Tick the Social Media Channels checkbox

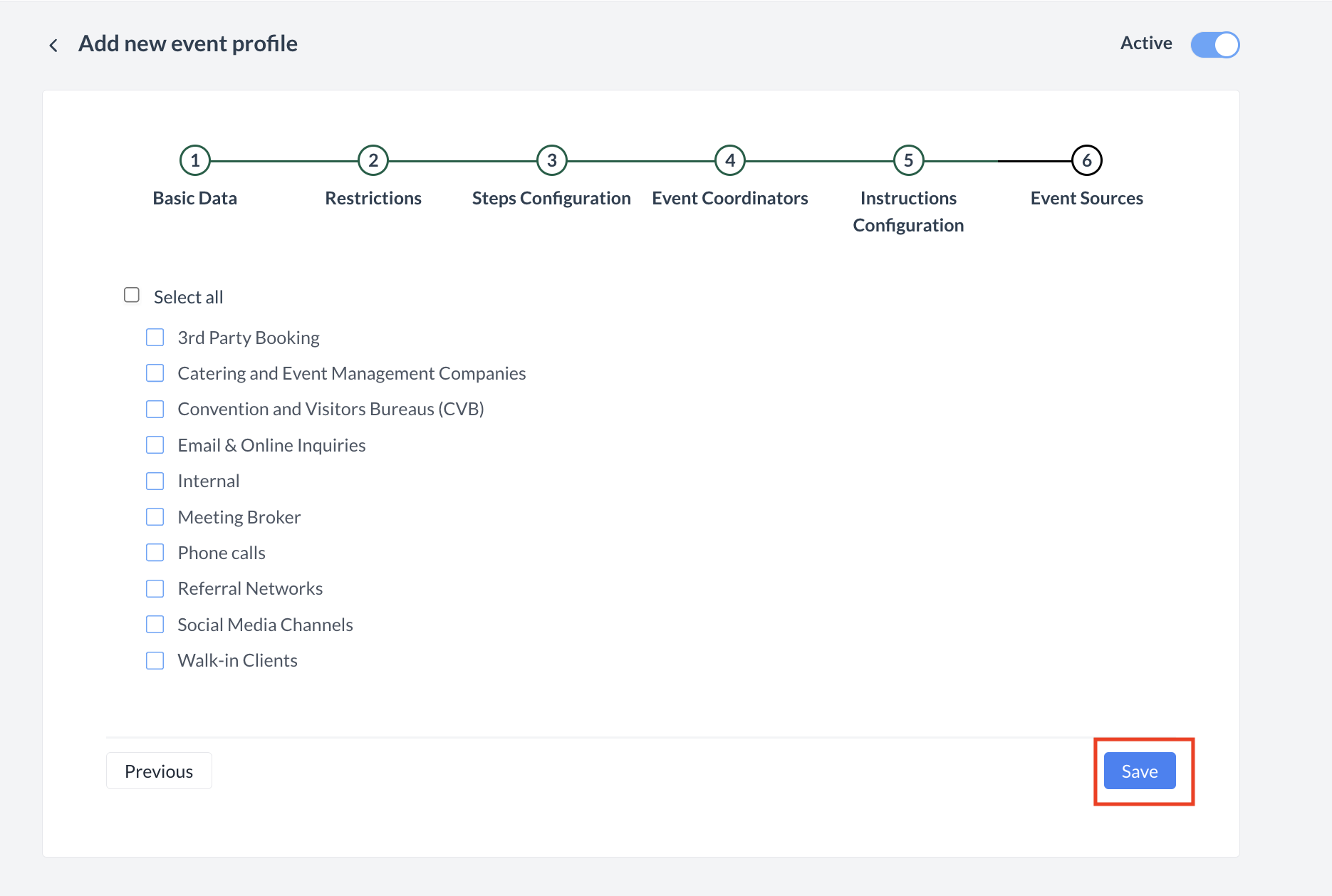point(155,625)
